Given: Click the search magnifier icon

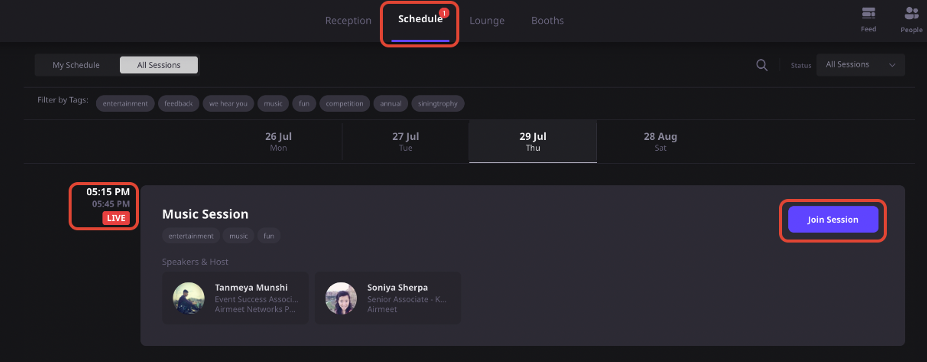Looking at the screenshot, I should point(762,65).
